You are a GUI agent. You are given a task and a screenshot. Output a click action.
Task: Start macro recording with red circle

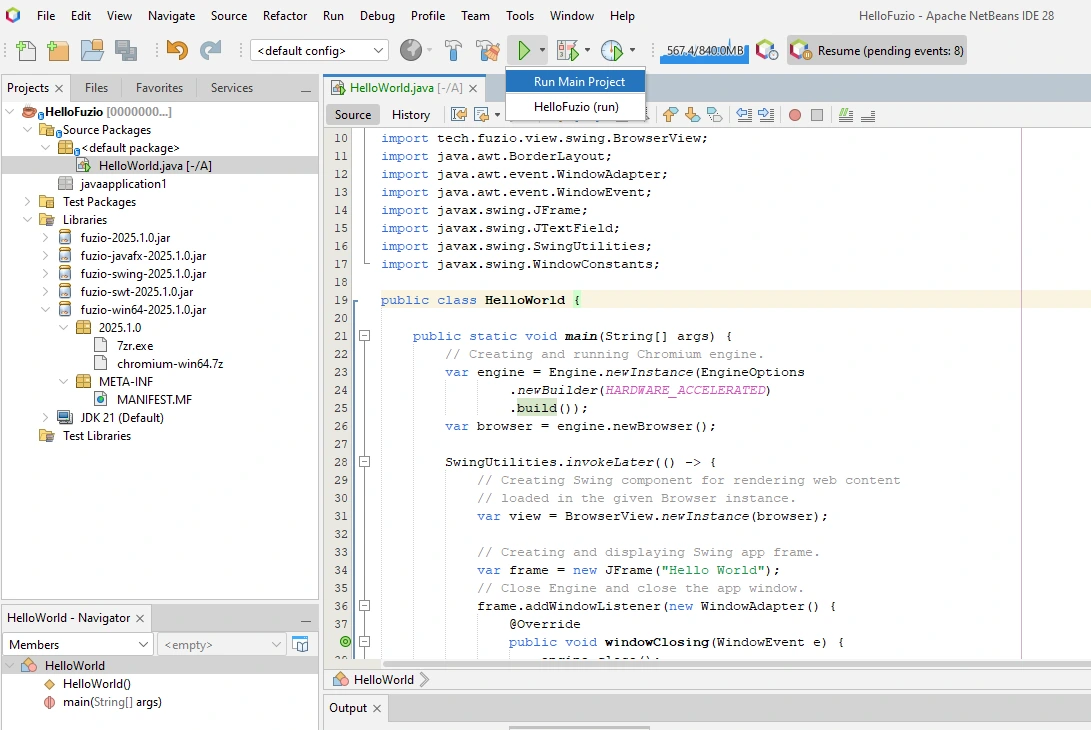click(x=795, y=115)
